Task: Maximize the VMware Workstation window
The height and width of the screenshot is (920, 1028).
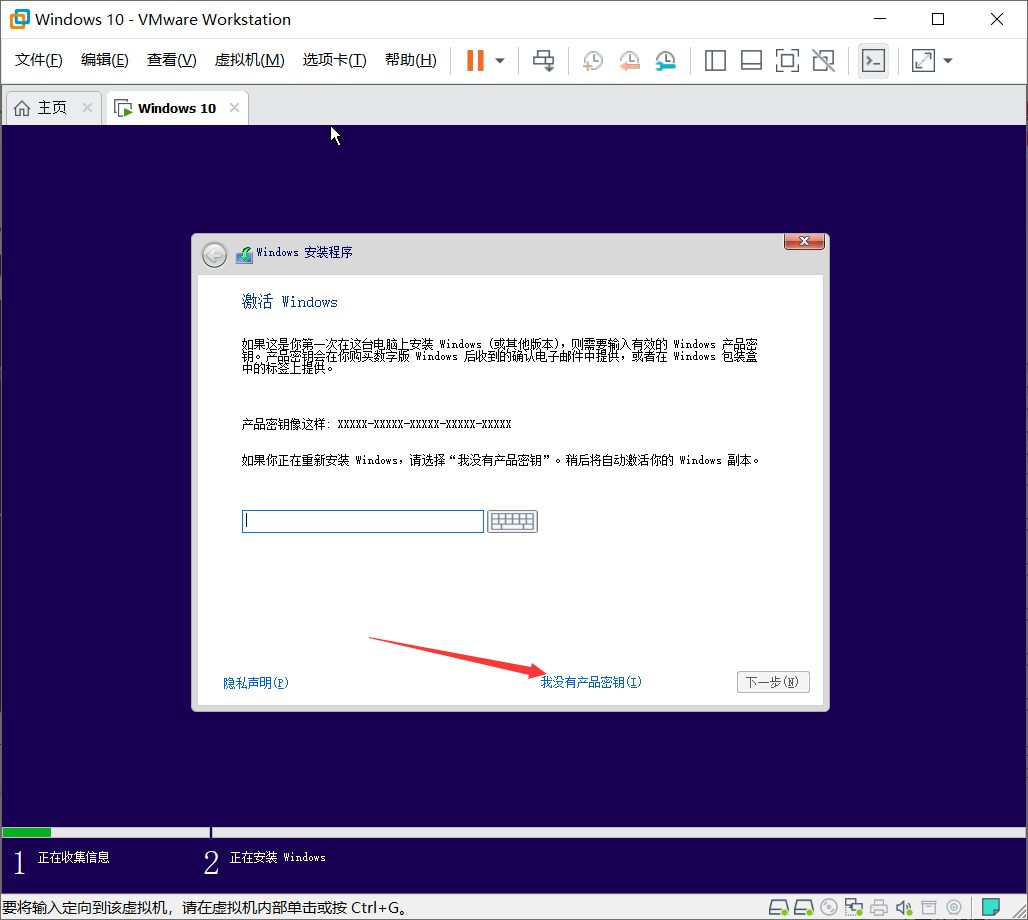Action: 938,19
